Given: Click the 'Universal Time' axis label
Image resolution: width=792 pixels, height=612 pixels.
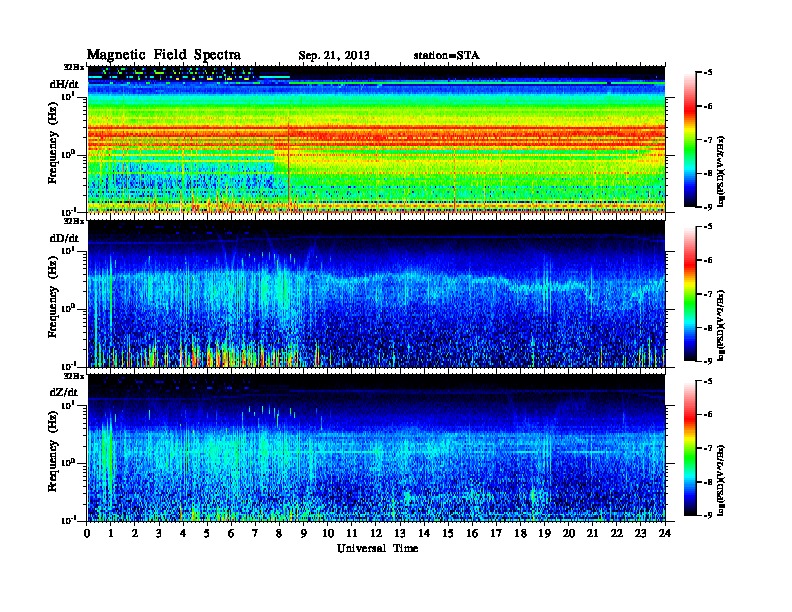Looking at the screenshot, I should pos(378,548).
